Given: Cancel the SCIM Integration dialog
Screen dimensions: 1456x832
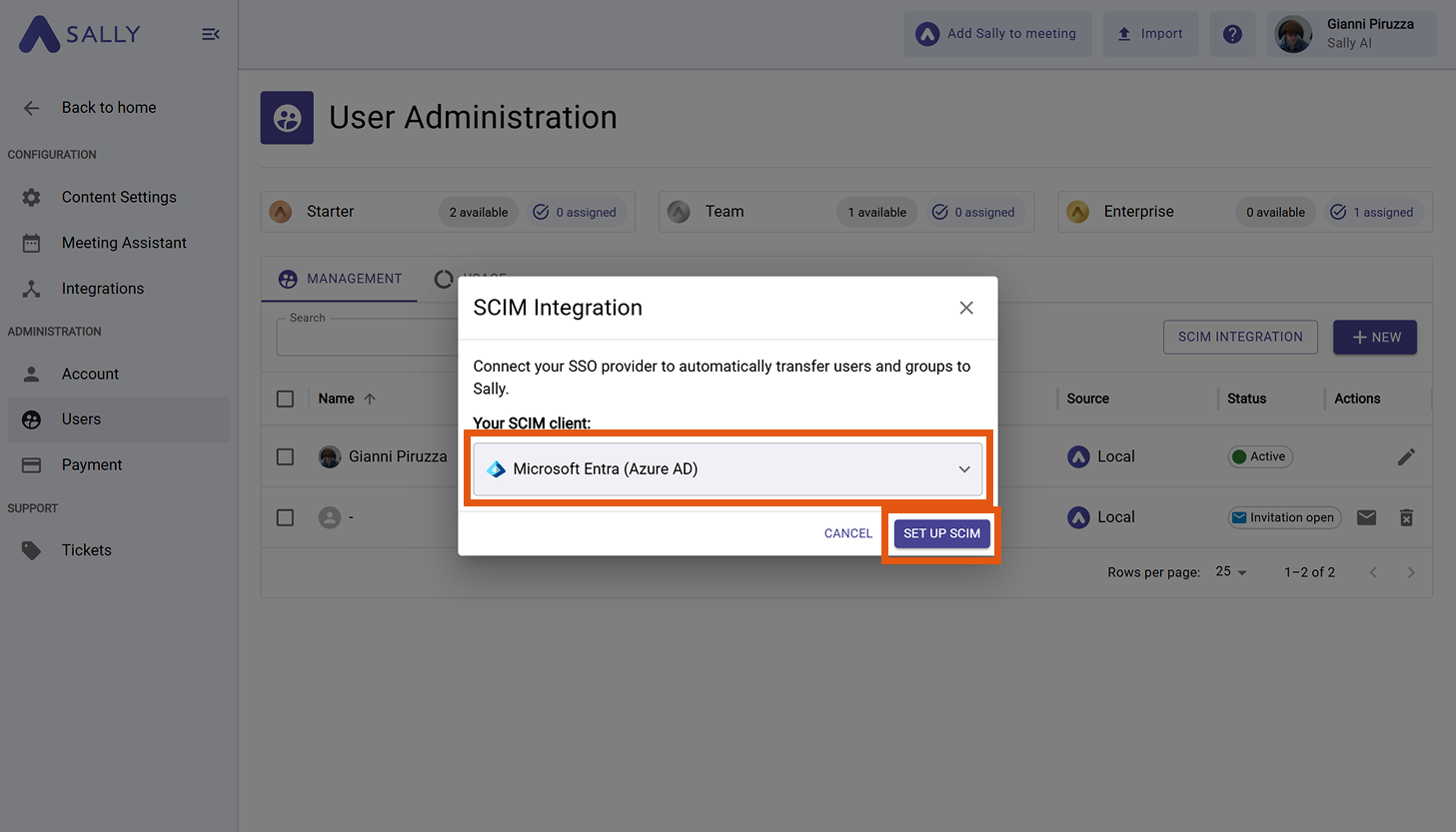Looking at the screenshot, I should point(847,533).
